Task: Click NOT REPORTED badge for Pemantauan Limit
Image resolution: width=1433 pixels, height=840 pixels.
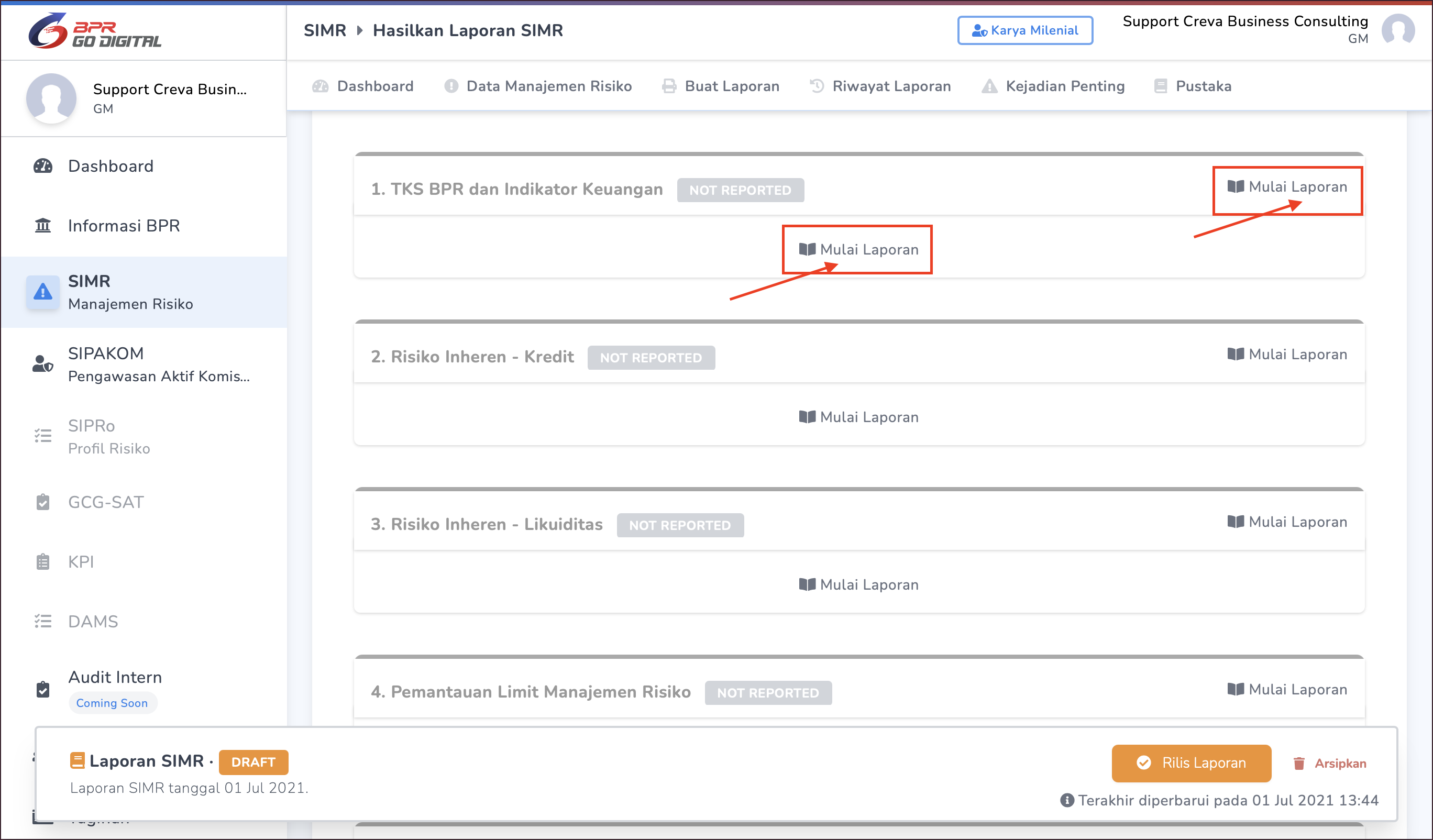Action: point(768,693)
